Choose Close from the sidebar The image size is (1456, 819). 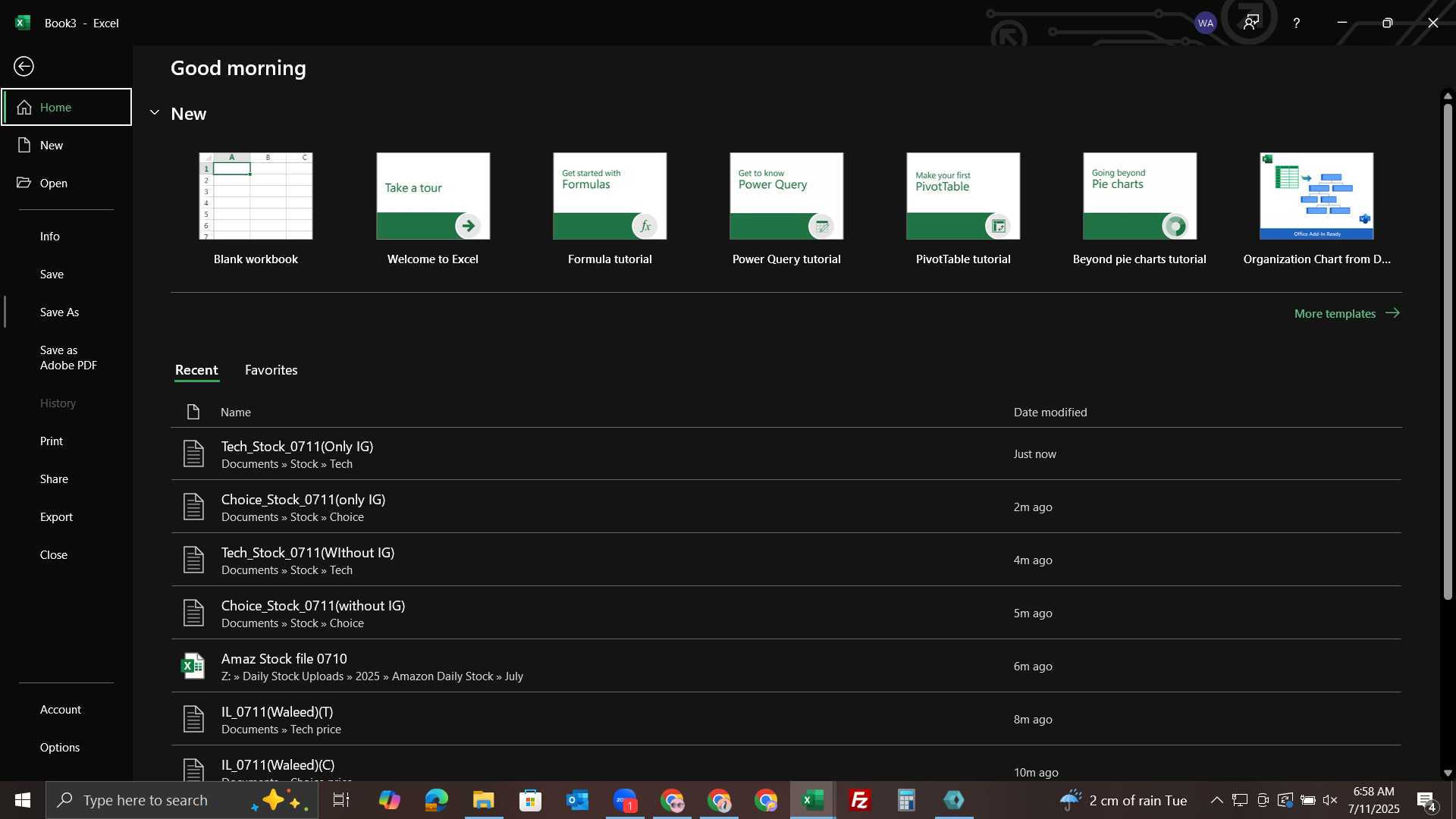tap(66, 554)
